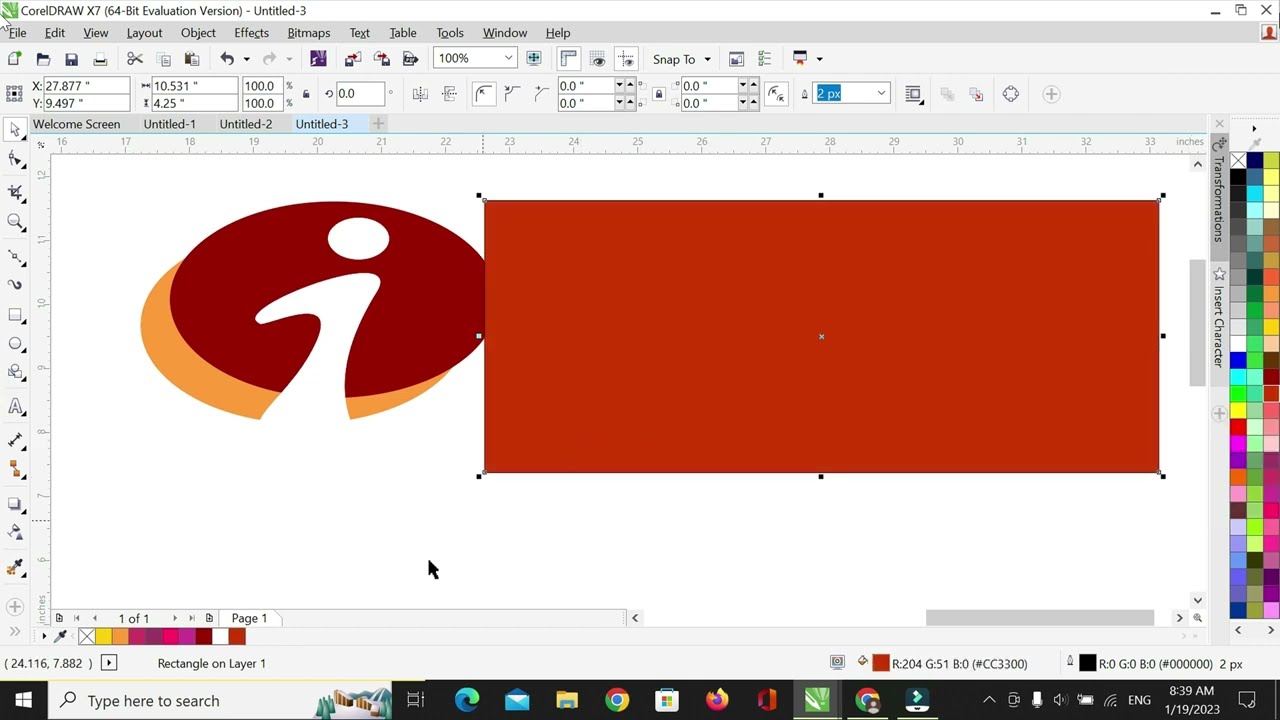1280x720 pixels.
Task: Select Round corner type
Action: click(484, 94)
